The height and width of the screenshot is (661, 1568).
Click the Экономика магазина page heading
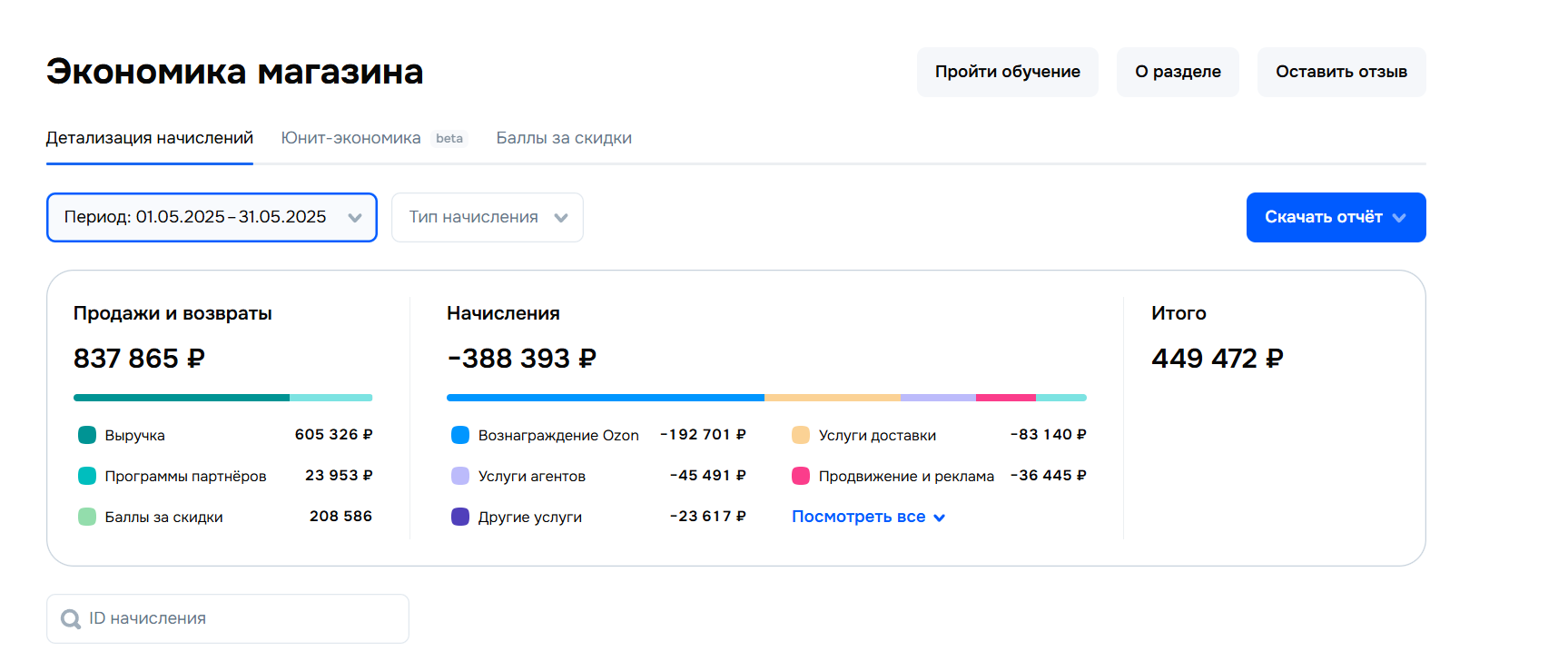[235, 72]
